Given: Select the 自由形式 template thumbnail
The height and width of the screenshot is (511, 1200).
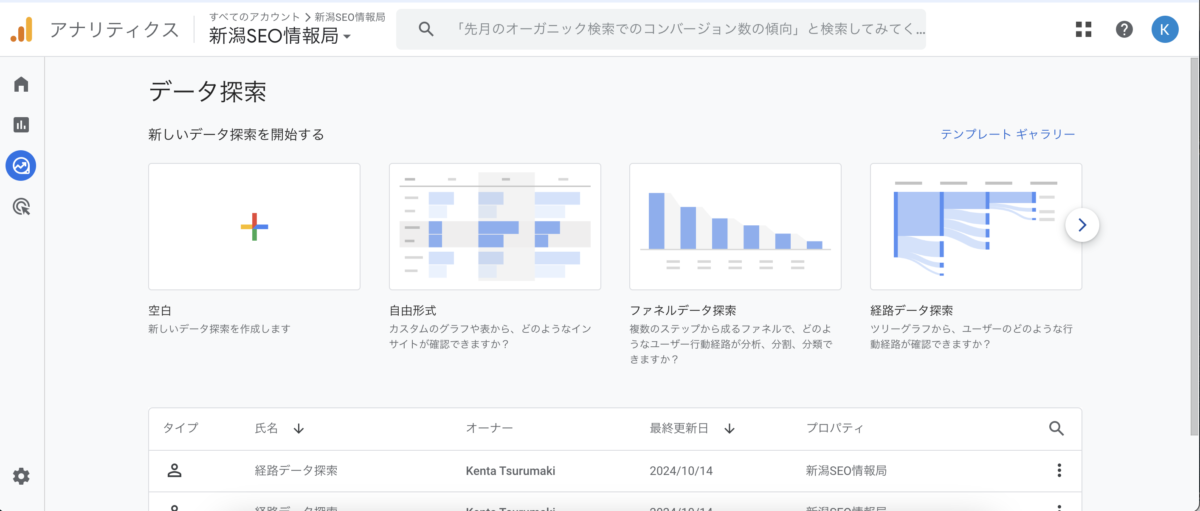Looking at the screenshot, I should tap(494, 226).
